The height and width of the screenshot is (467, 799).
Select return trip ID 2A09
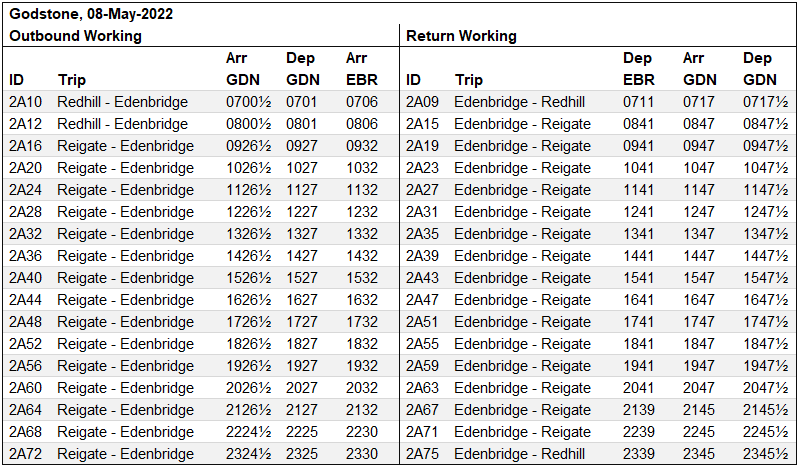pyautogui.click(x=422, y=102)
